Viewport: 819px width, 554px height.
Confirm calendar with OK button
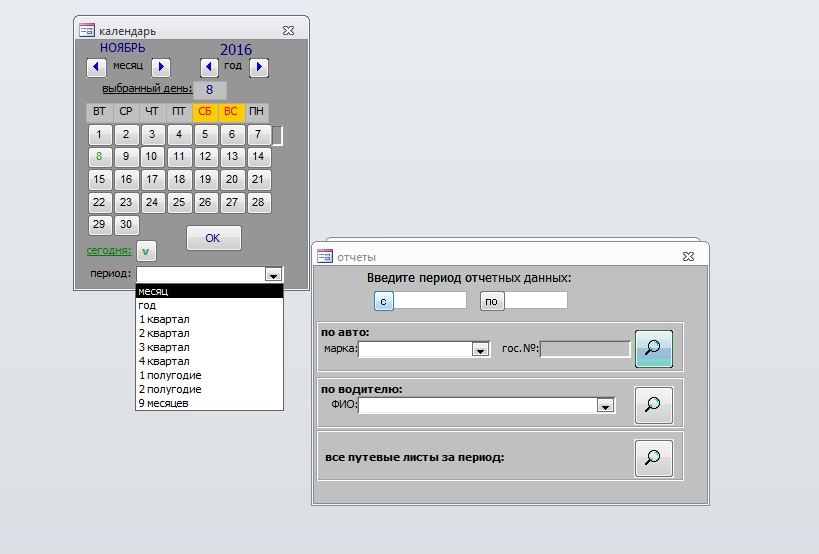pos(213,238)
